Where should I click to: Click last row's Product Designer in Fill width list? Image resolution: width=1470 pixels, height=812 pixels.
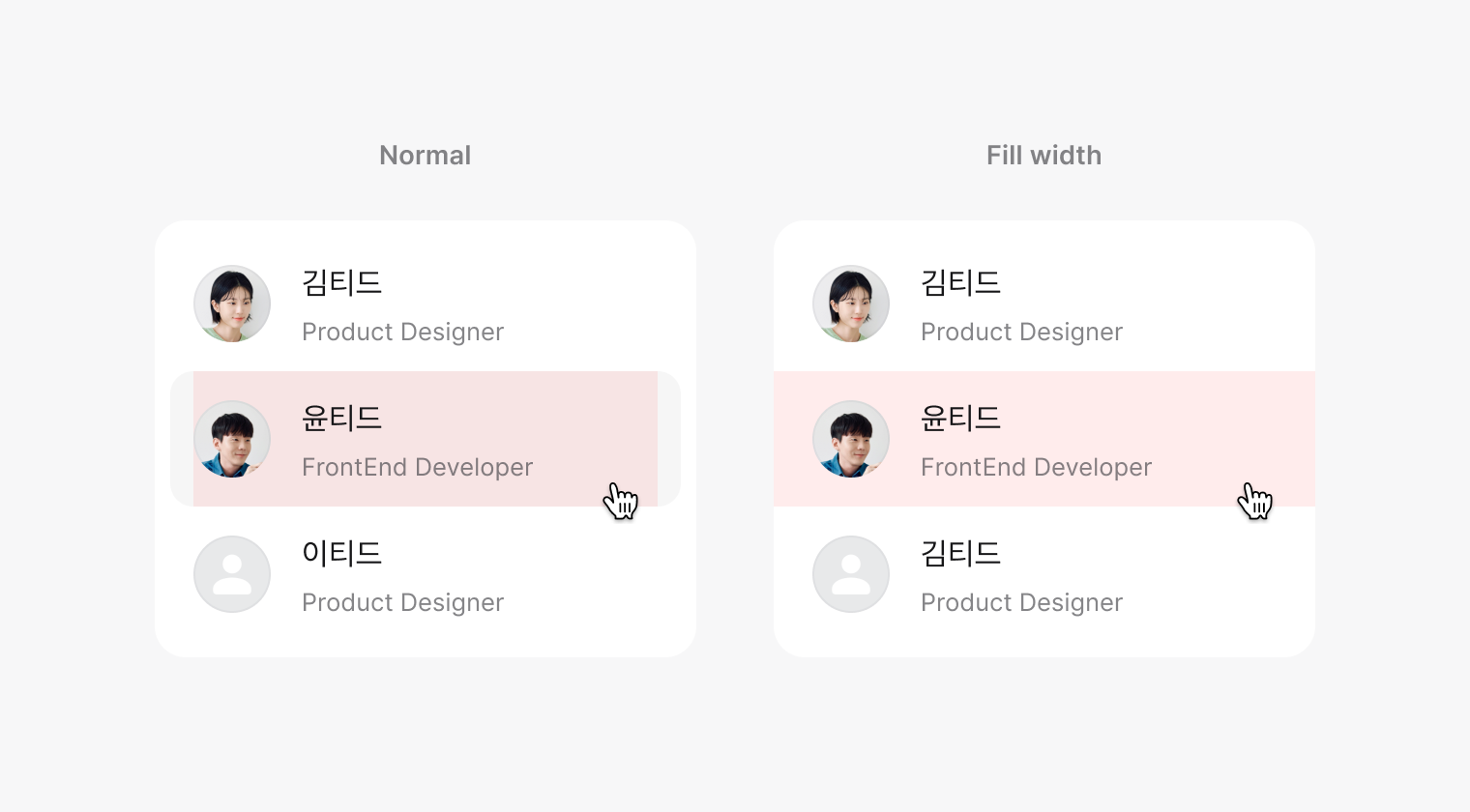tap(1021, 602)
